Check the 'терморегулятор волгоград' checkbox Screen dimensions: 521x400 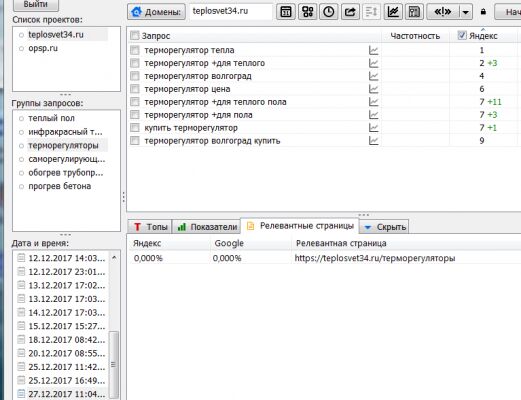coord(134,76)
